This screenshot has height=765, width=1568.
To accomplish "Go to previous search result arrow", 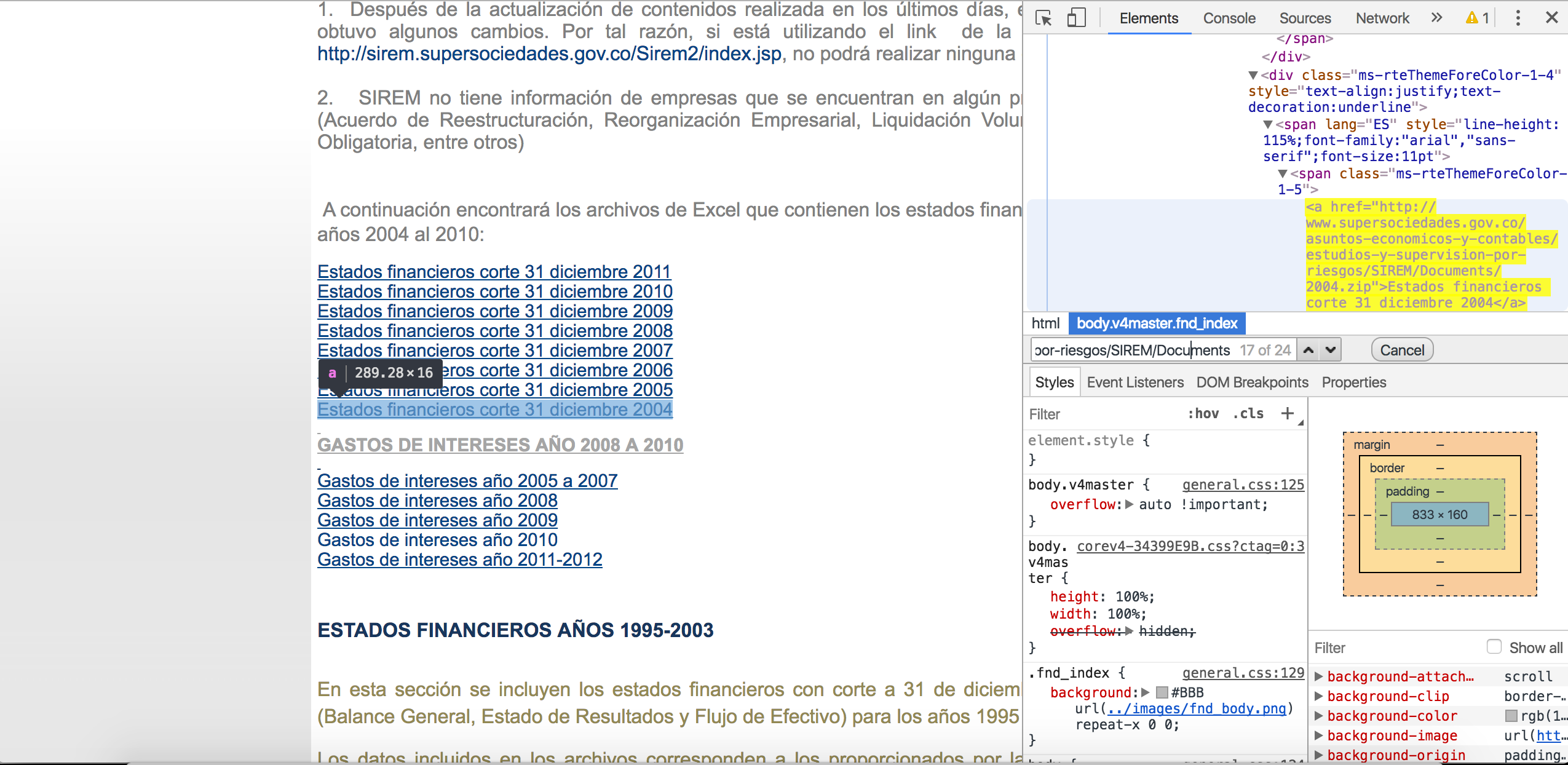I will point(1309,350).
